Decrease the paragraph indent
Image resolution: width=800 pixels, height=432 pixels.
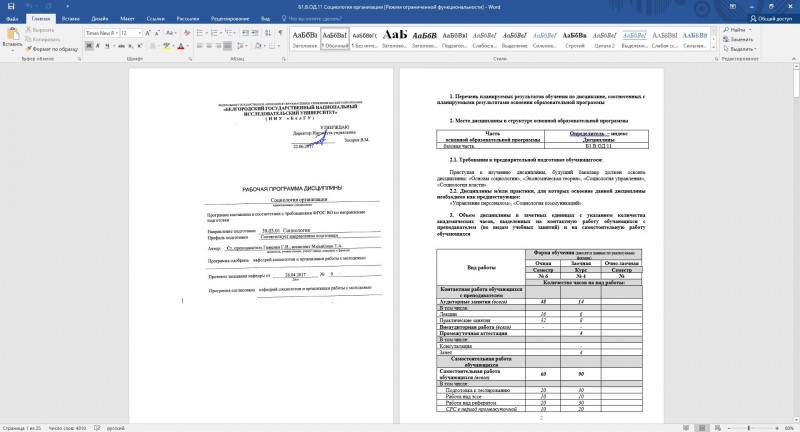coord(245,33)
